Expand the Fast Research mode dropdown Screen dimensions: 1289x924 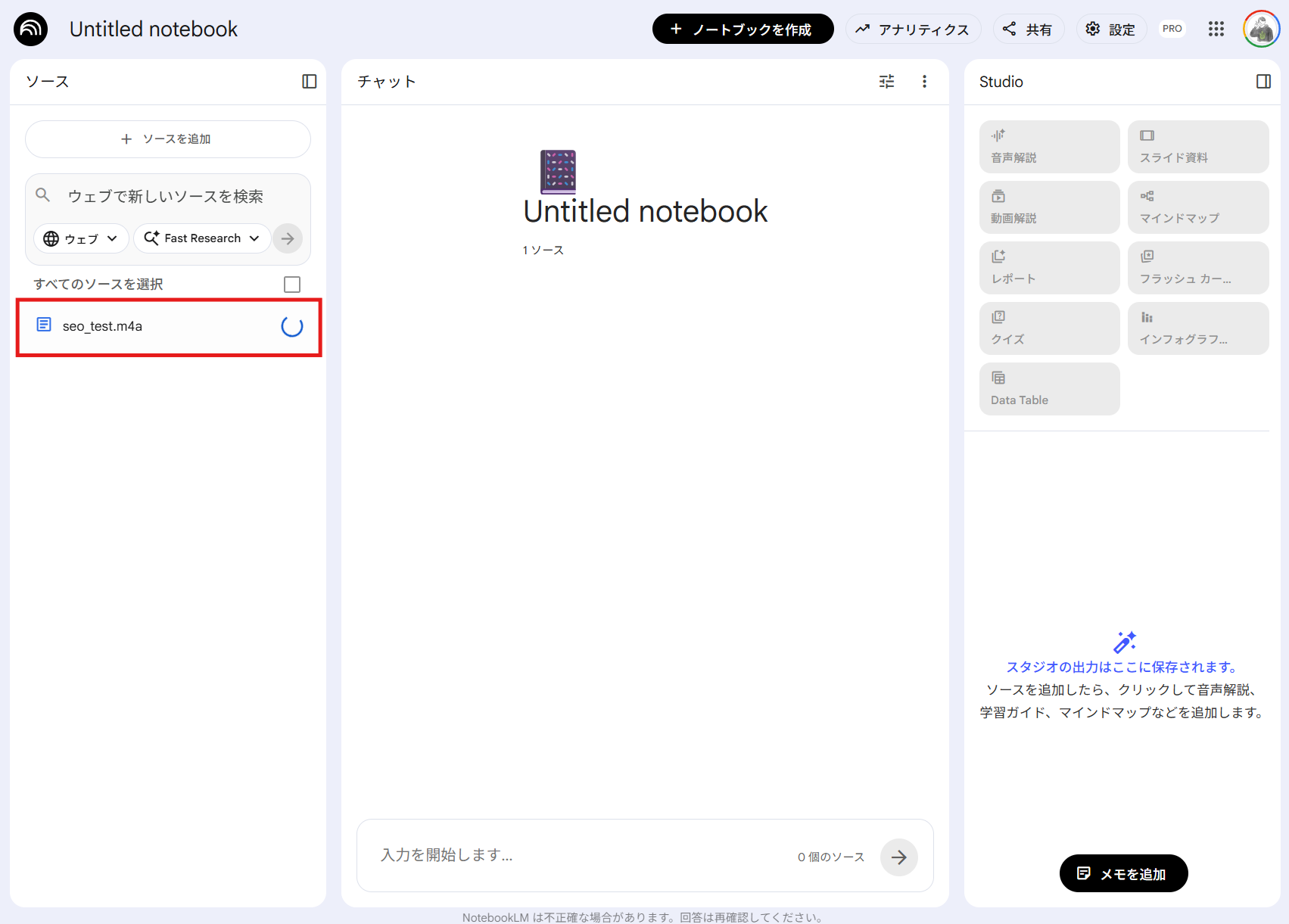pyautogui.click(x=201, y=238)
